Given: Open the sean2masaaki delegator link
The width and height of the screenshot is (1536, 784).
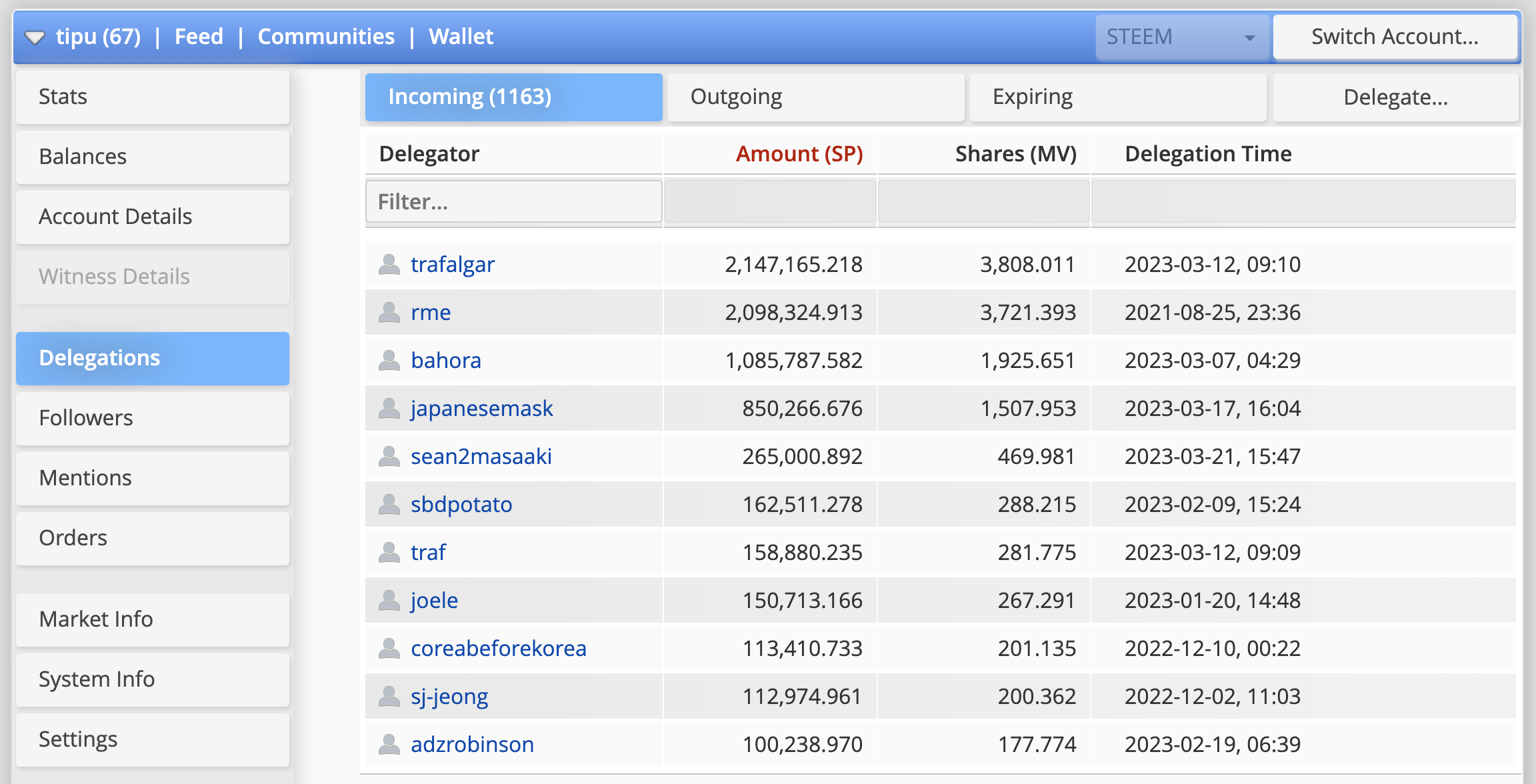Looking at the screenshot, I should (x=481, y=457).
